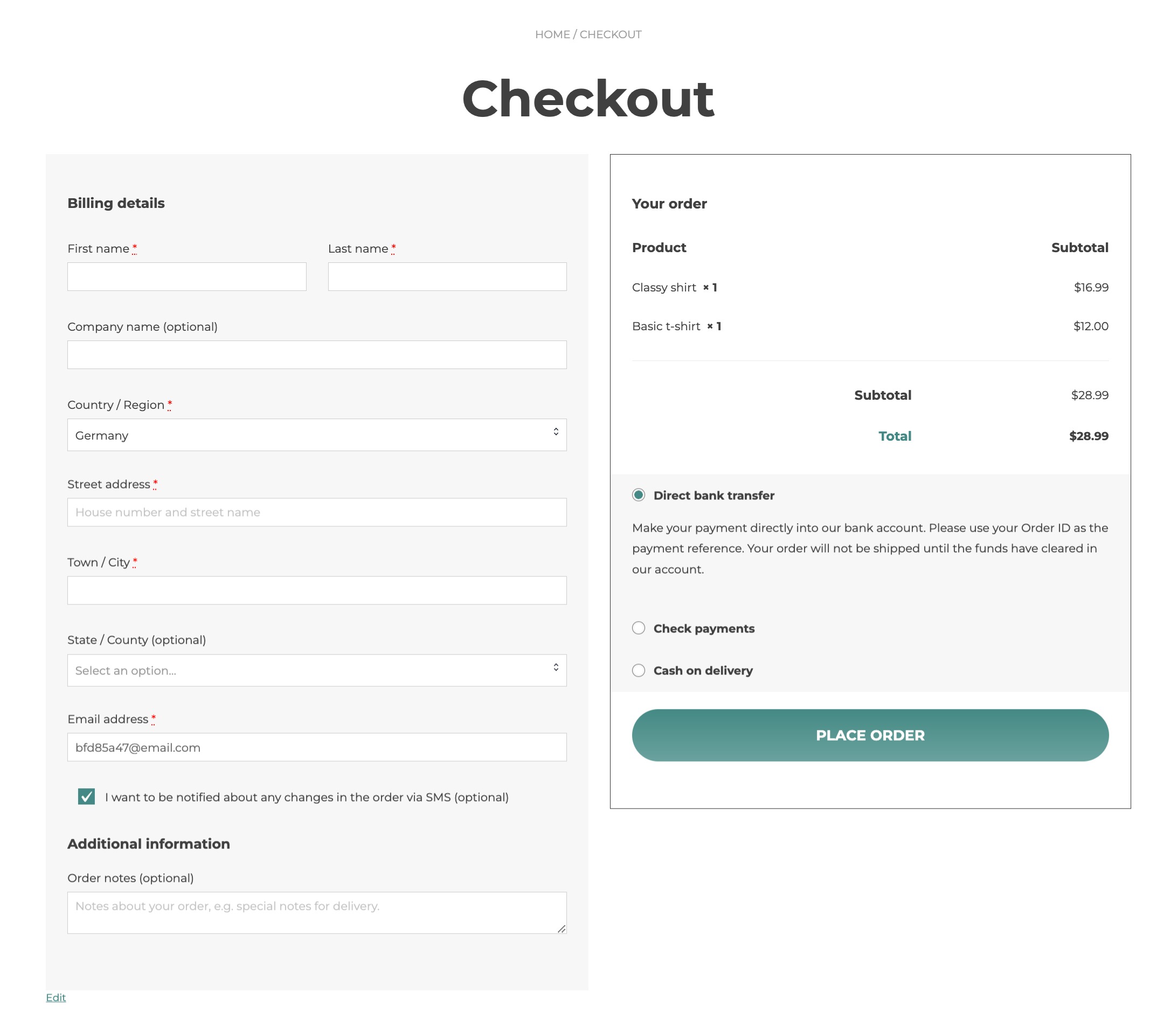The width and height of the screenshot is (1170, 1036).
Task: Focus the Order notes text area
Action: [316, 913]
